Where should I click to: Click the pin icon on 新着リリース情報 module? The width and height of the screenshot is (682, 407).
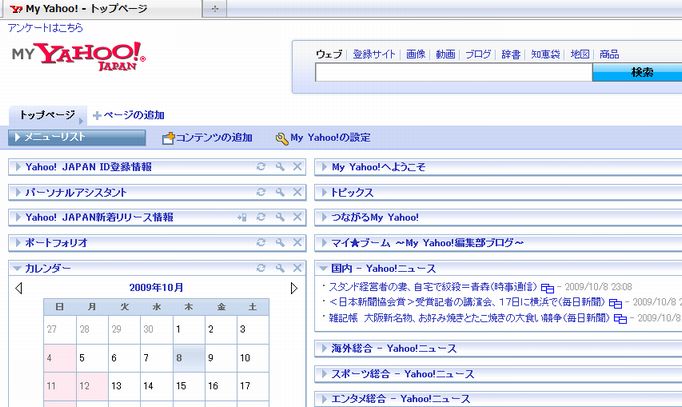pos(242,217)
